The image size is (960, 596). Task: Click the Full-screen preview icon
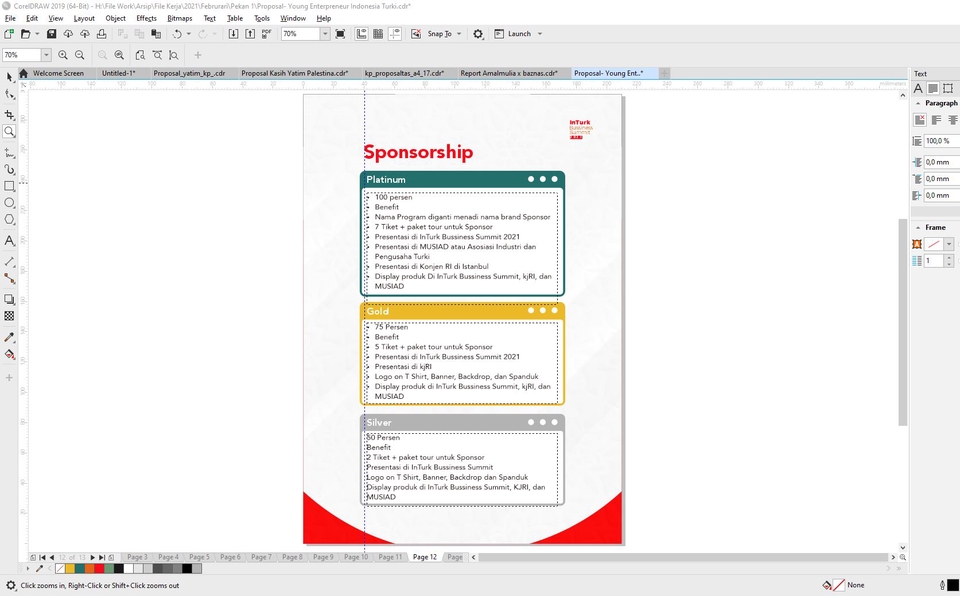340,34
